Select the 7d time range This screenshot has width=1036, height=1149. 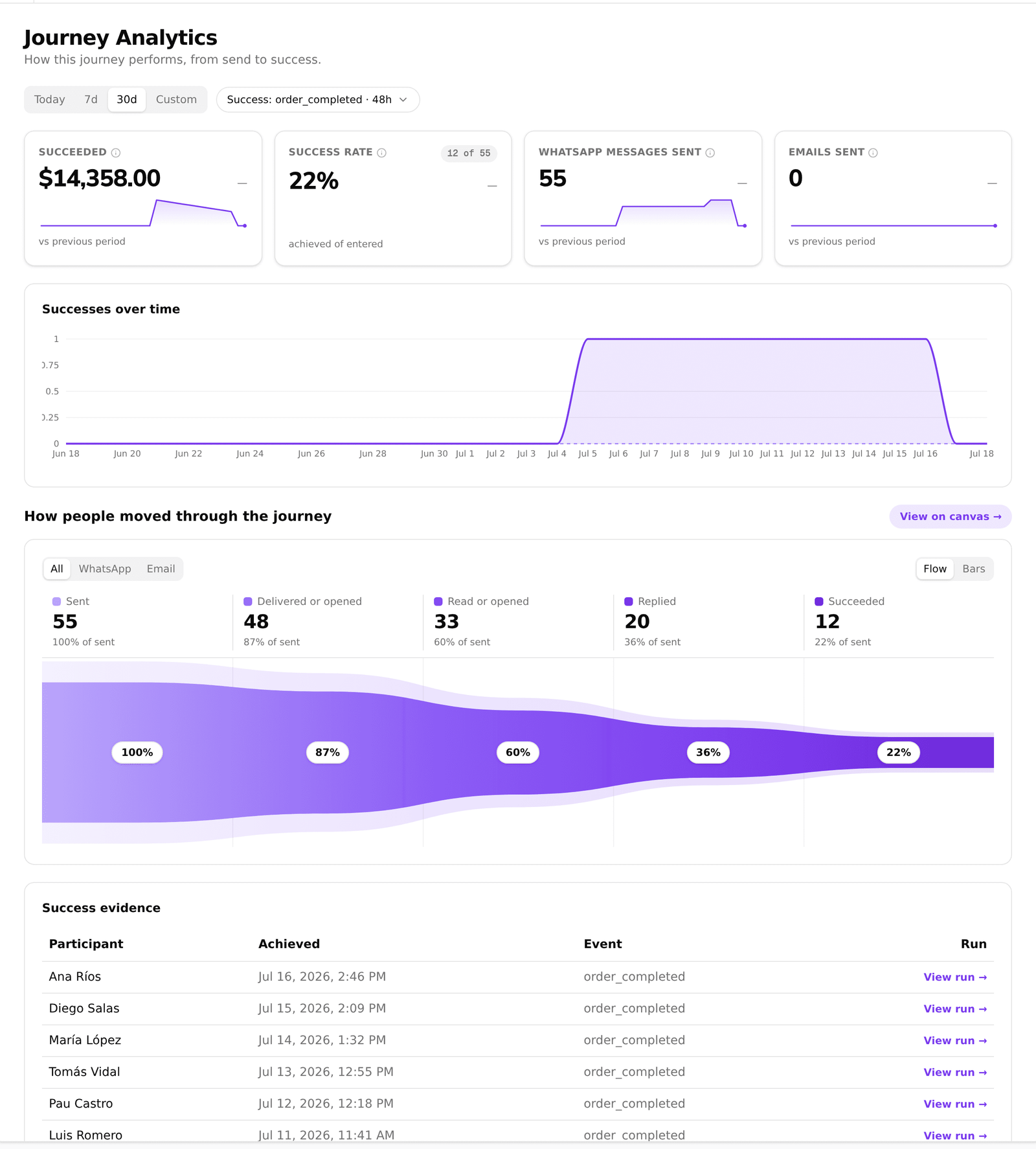click(91, 100)
